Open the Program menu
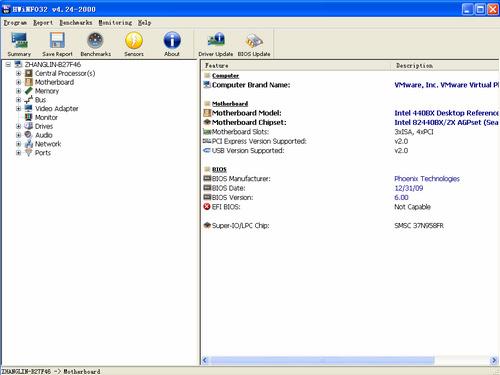The image size is (500, 375). pos(15,23)
